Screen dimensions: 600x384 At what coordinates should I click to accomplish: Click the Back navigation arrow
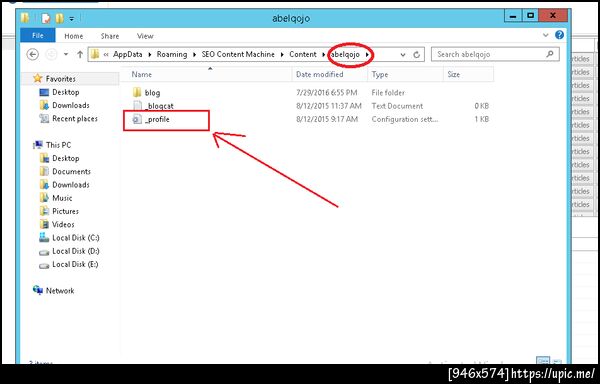coord(33,54)
